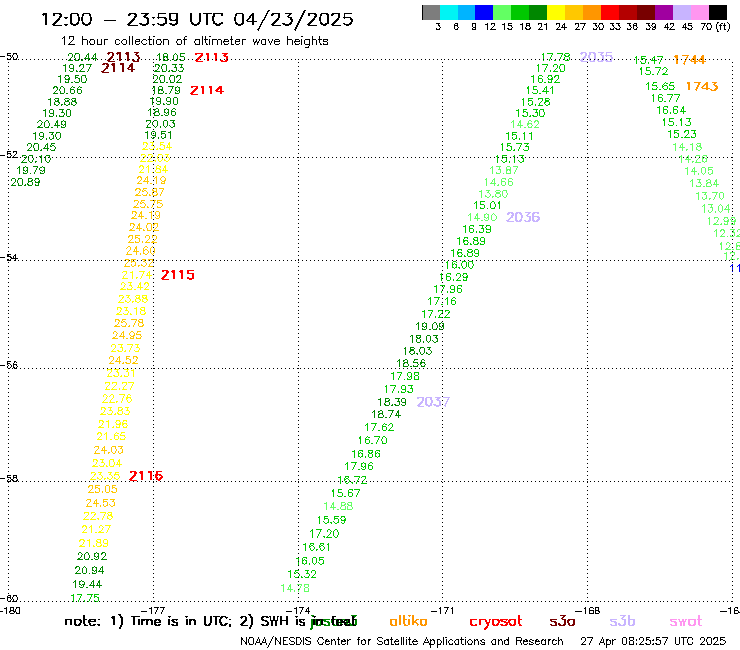Select the 'altika' satellite legend label

point(408,621)
